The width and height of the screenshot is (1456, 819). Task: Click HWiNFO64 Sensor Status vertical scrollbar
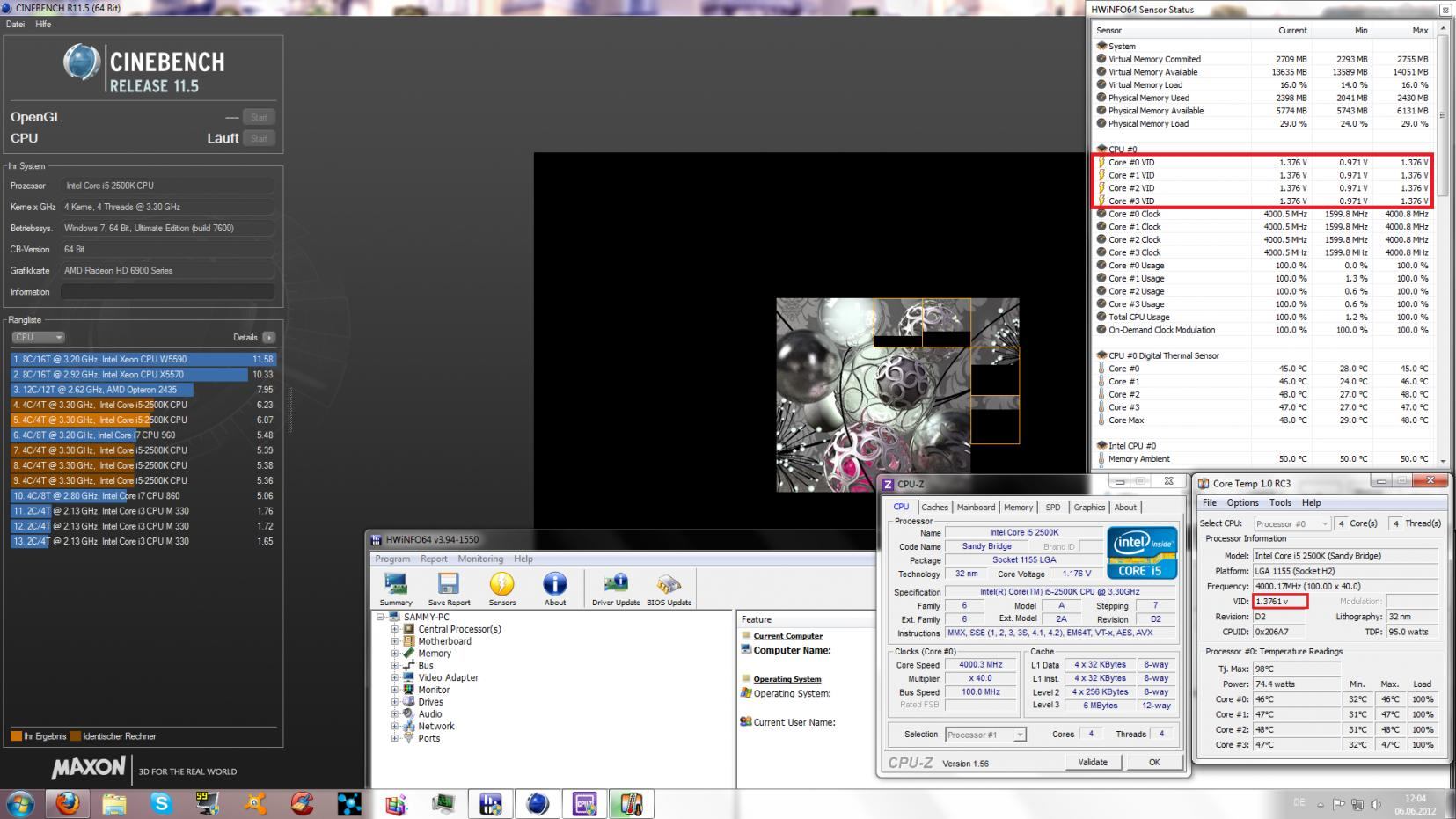1443,245
